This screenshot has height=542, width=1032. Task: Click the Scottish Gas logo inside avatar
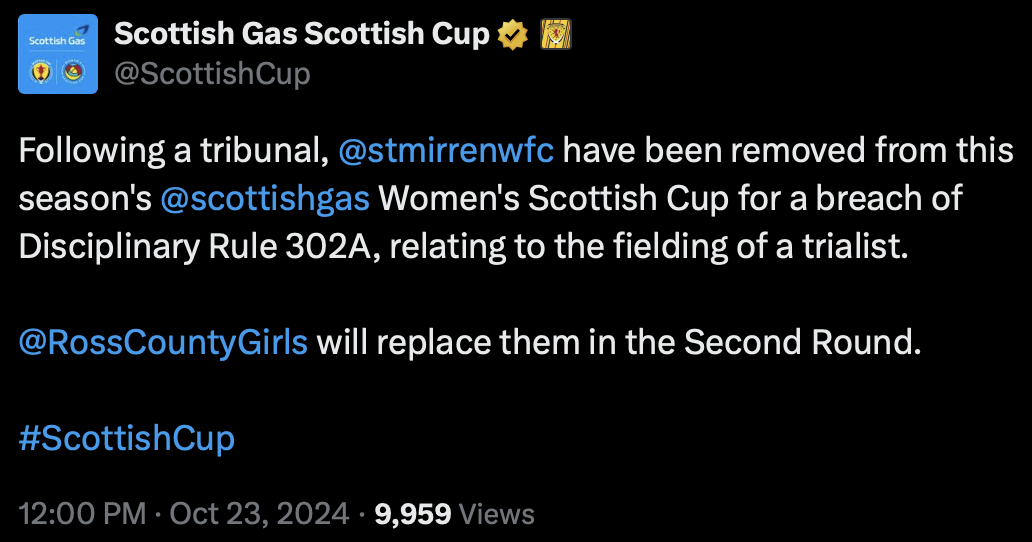coord(58,37)
